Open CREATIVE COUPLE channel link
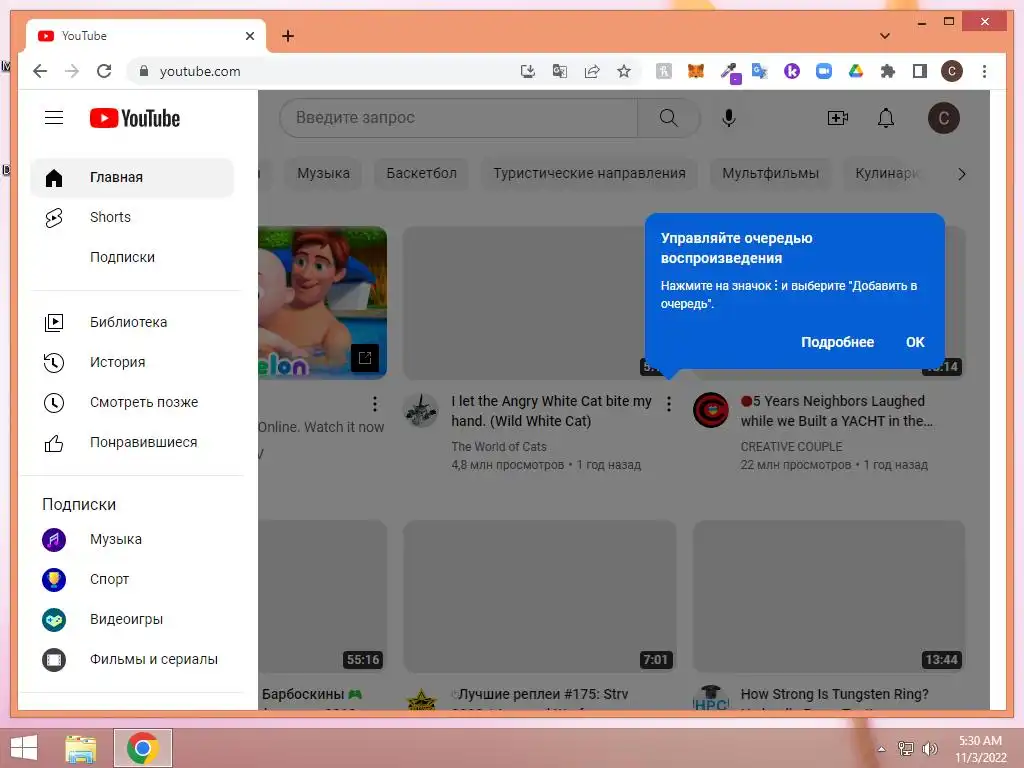 tap(792, 447)
